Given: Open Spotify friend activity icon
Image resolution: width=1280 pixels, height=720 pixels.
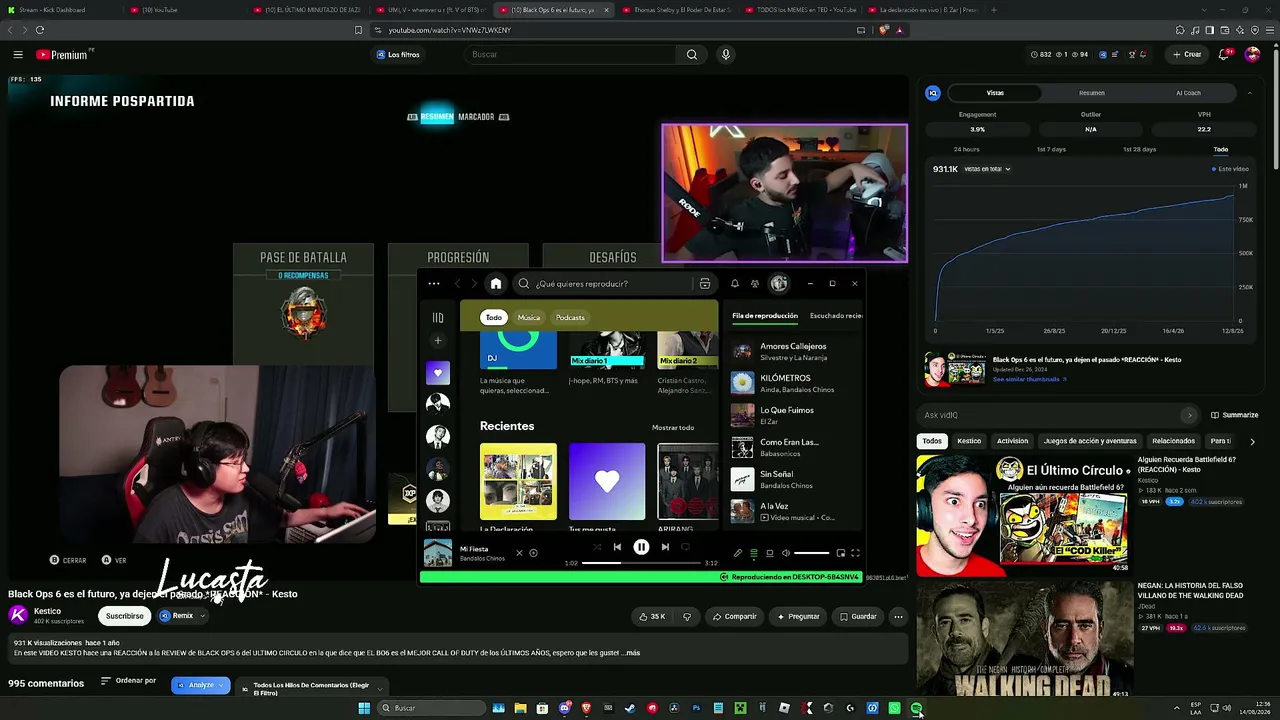Looking at the screenshot, I should (755, 284).
